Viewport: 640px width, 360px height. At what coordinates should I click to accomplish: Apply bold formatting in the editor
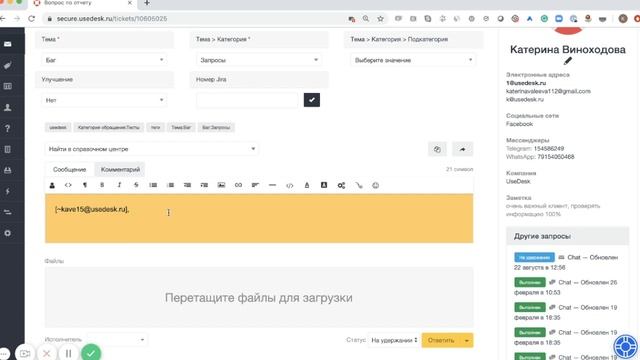pos(102,185)
